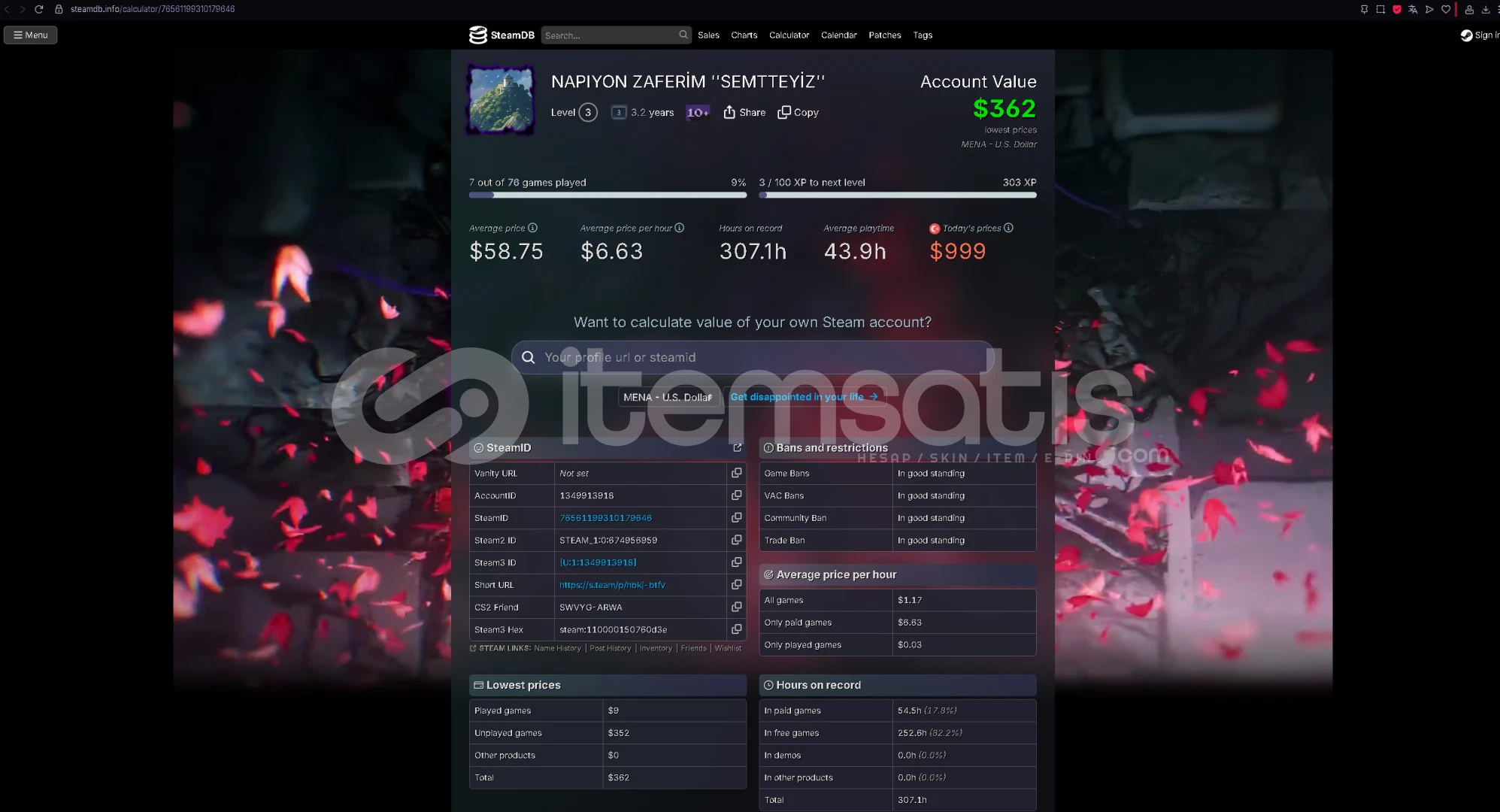Show Today's prices info icon
This screenshot has width=1500, height=812.
(1008, 228)
